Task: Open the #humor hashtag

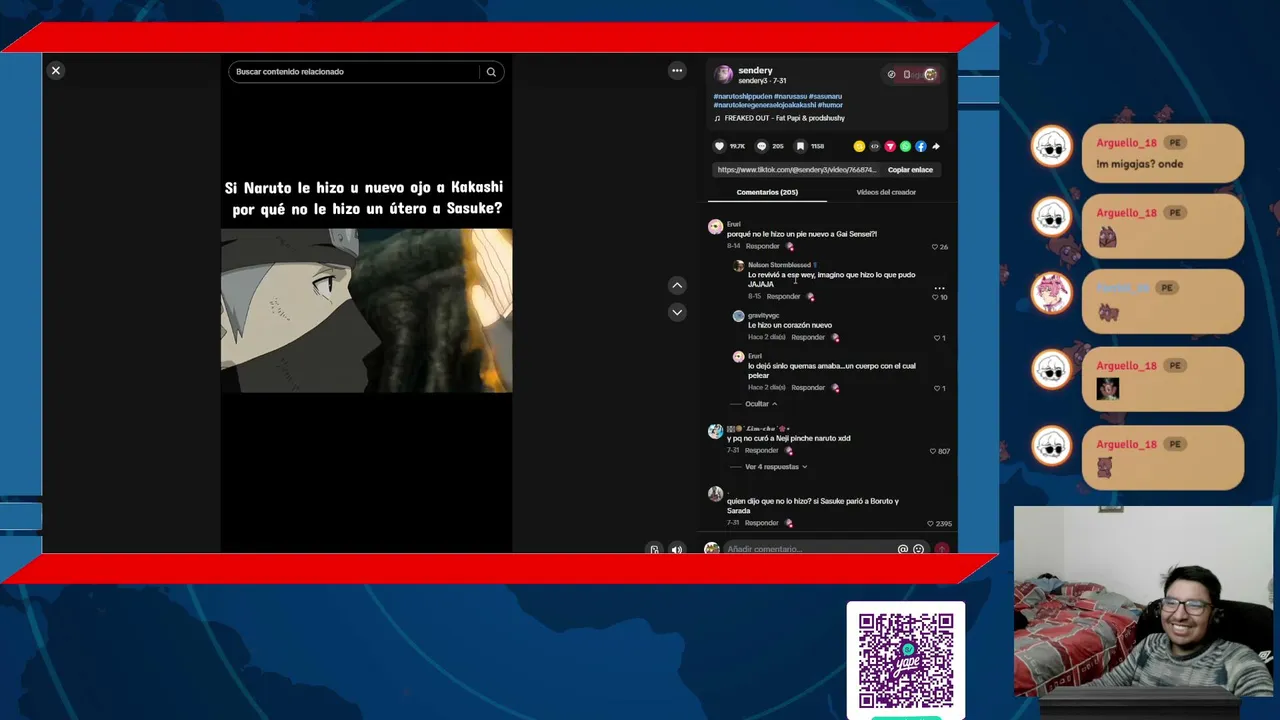Action: tap(830, 105)
